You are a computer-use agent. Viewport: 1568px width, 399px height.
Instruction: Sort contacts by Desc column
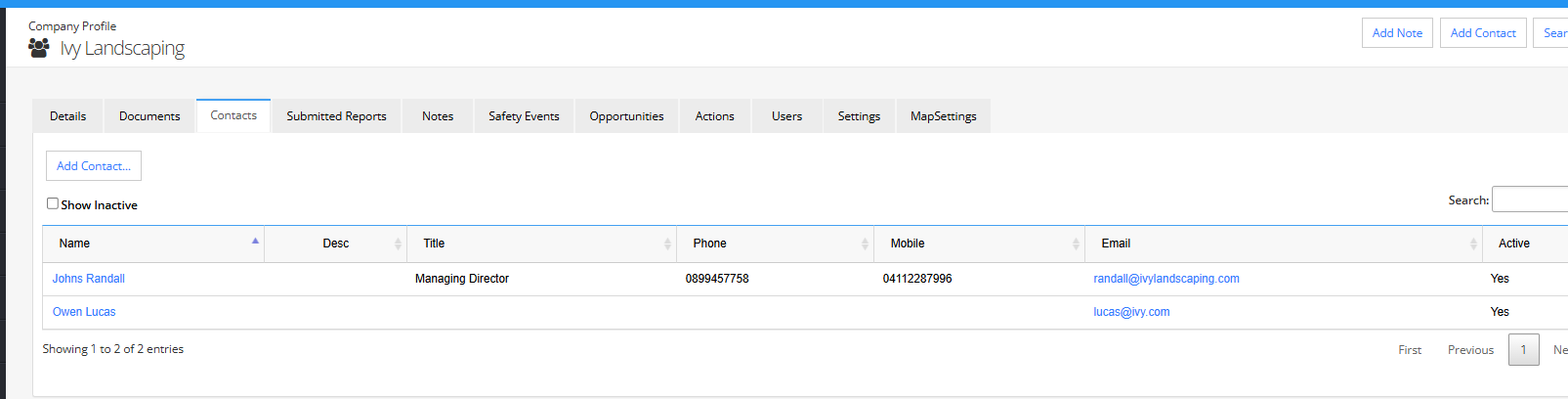(x=335, y=244)
